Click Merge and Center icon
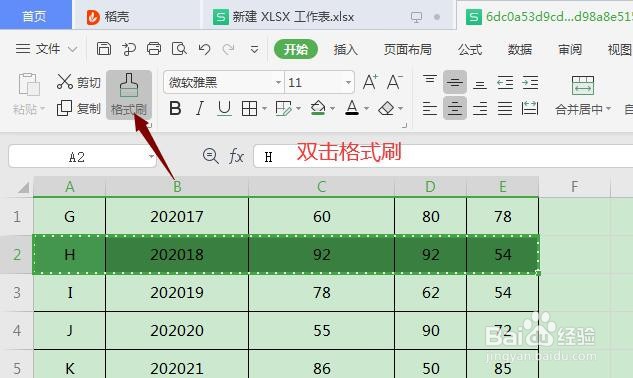 coord(583,86)
